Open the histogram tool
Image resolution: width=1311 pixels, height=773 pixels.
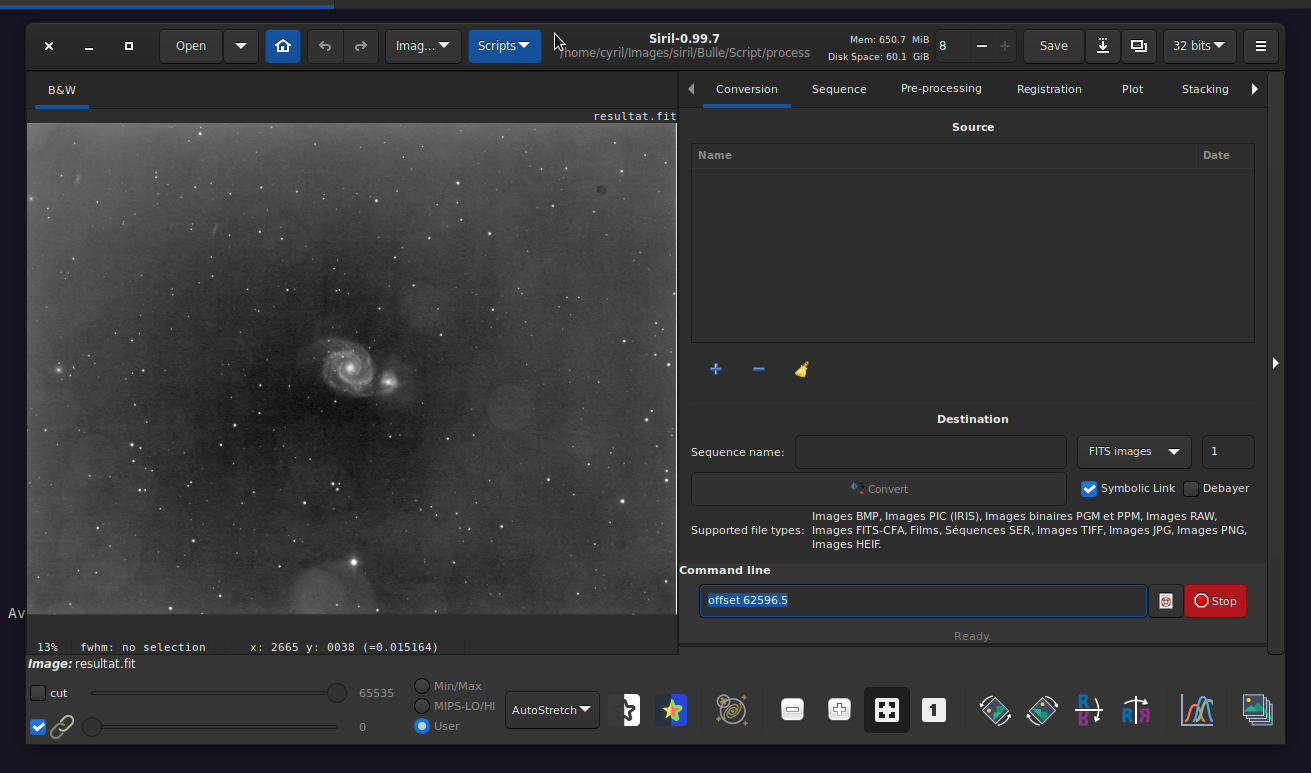click(1197, 710)
